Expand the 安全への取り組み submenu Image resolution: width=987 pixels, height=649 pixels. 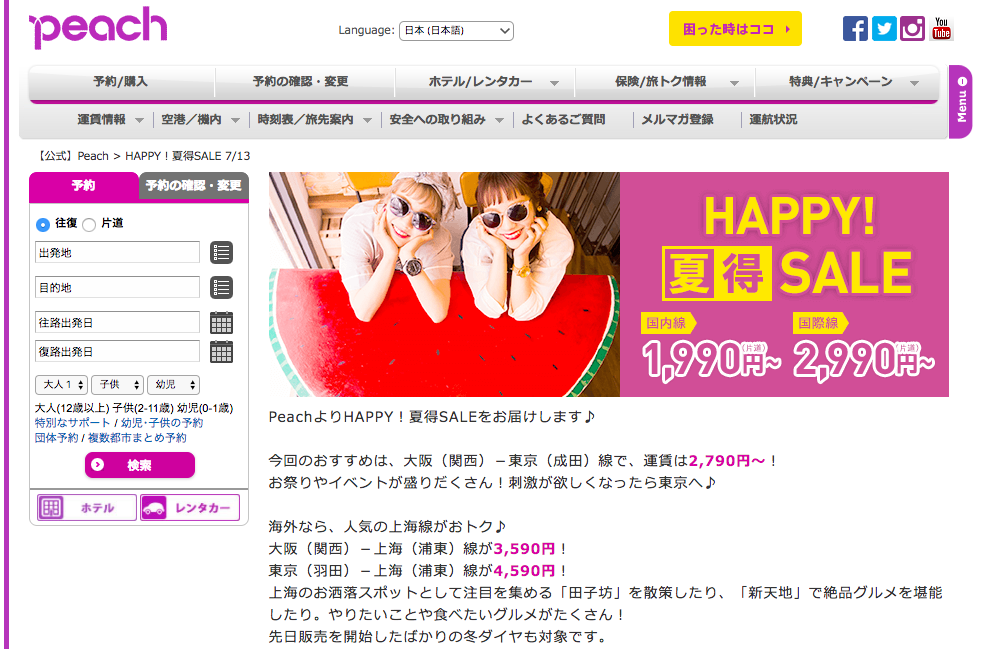[x=446, y=120]
